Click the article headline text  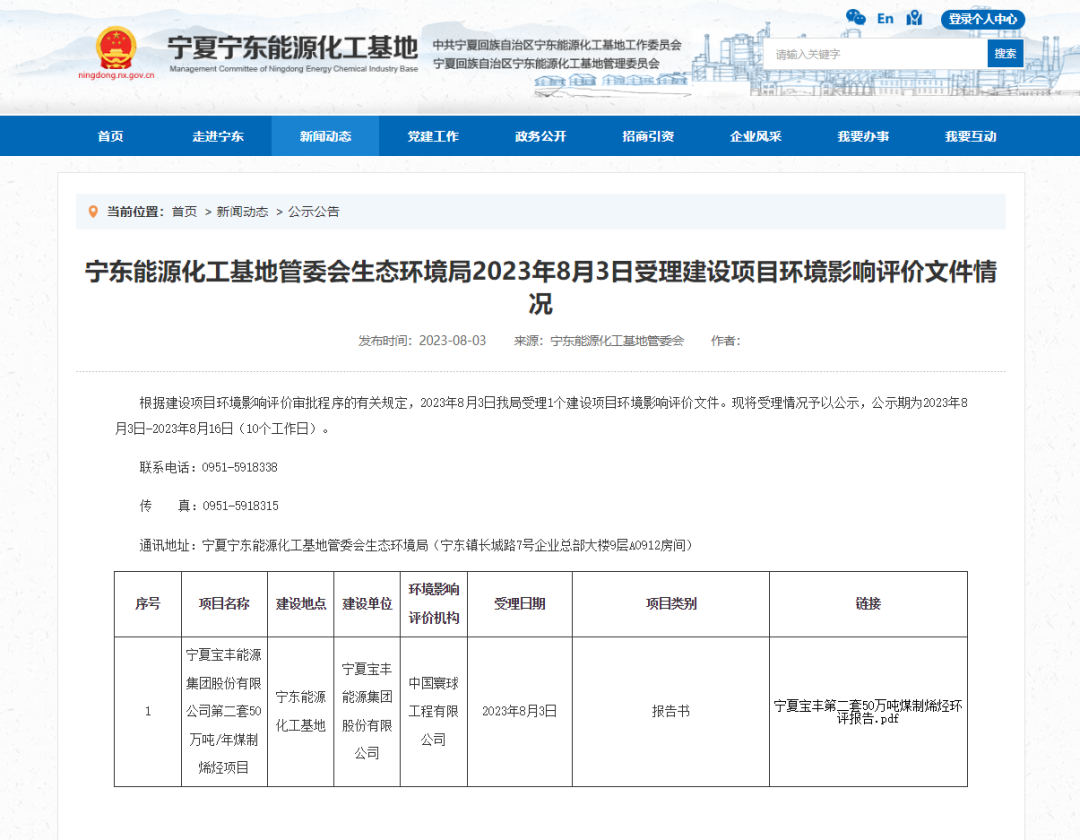[541, 287]
